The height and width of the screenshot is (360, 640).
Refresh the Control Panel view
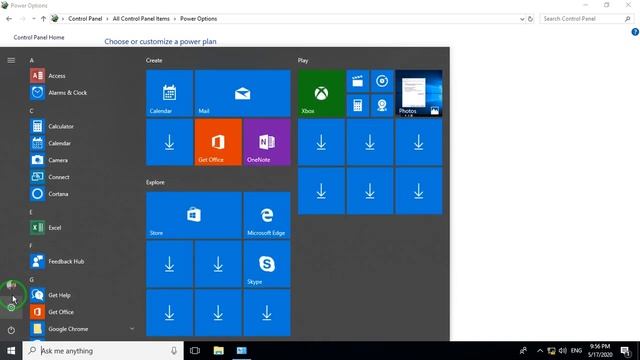(530, 19)
